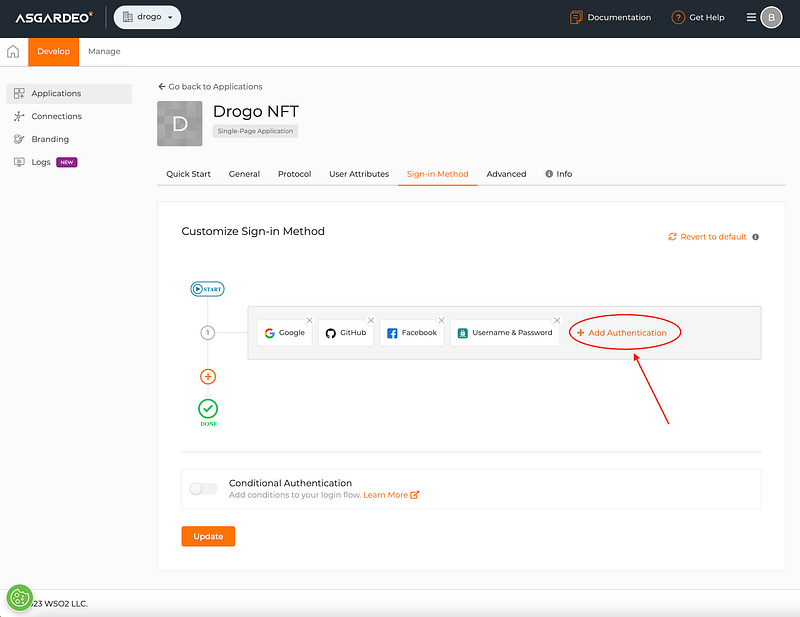Switch to the Manage tab
Screen dimensions: 800x617
(x=104, y=52)
